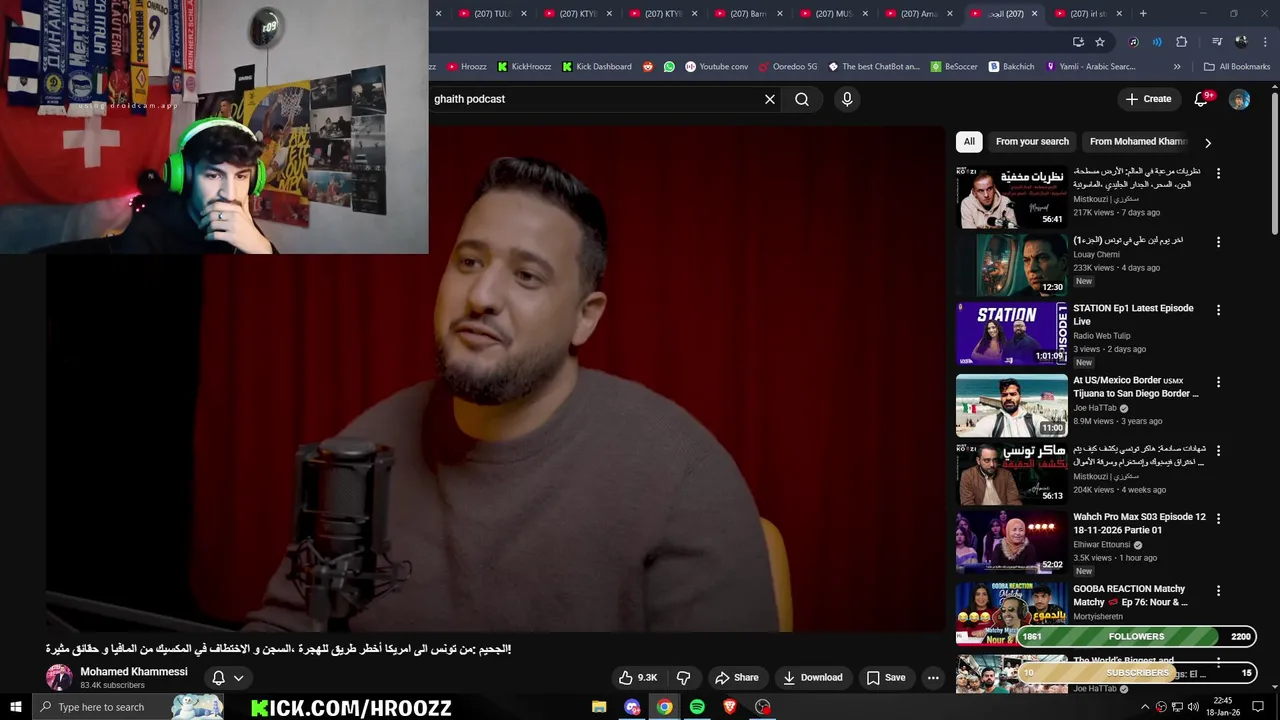Open options menu for STATION Ep1 video

tap(1218, 310)
